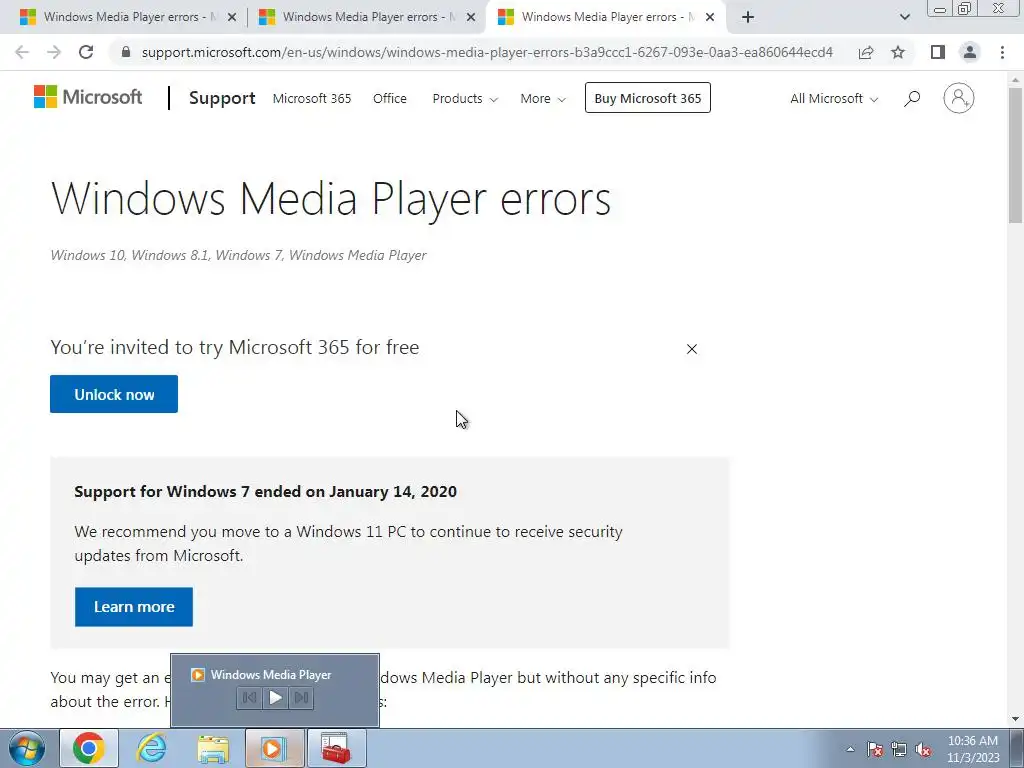Click the Microsoft logo
This screenshot has width=1024, height=768.
[88, 97]
